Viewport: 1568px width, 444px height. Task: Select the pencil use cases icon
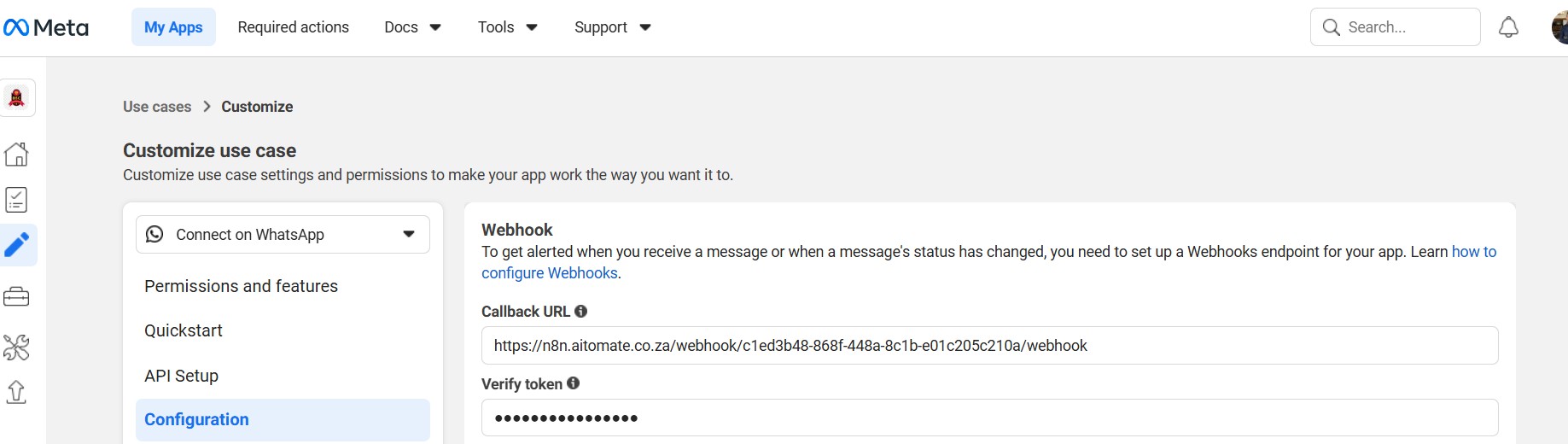pos(17,246)
